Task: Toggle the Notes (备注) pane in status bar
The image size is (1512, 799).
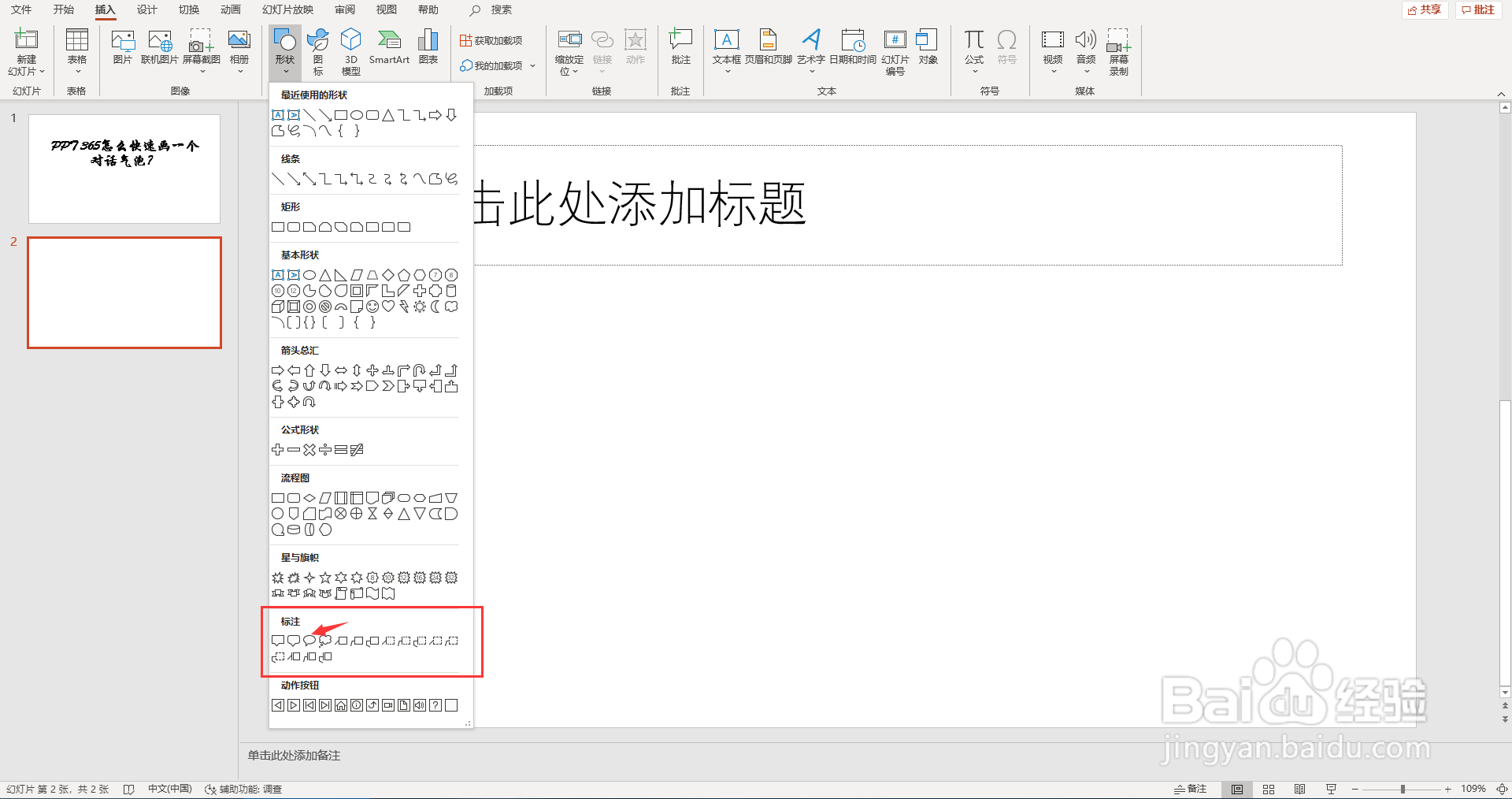Action: (x=1191, y=789)
